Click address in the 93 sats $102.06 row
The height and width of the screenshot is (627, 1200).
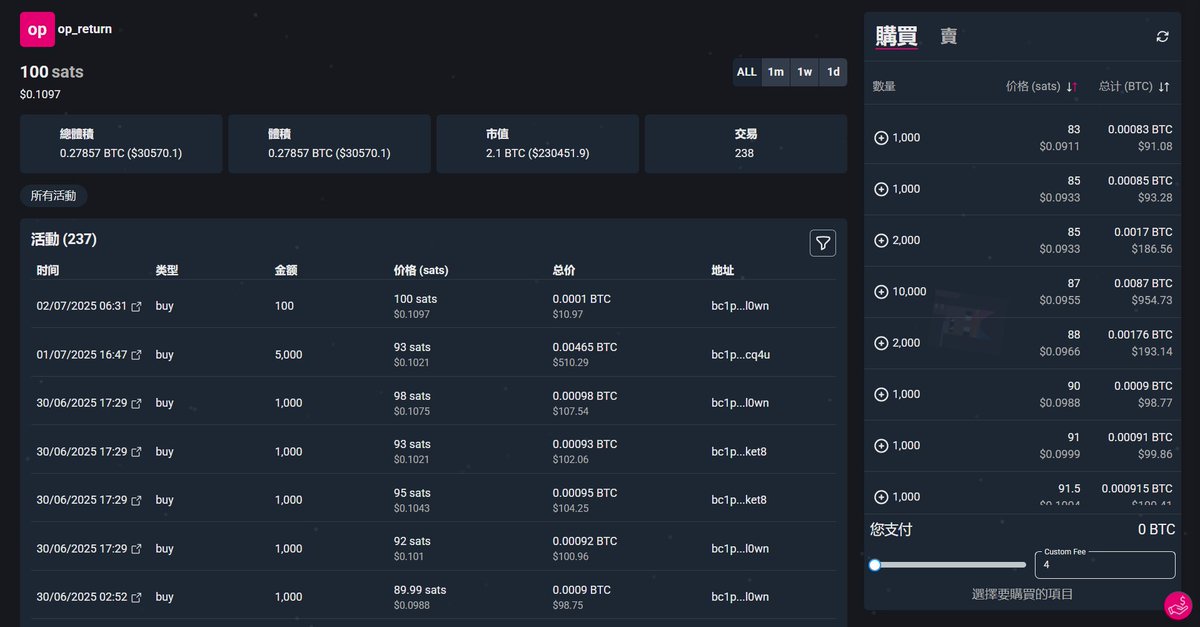click(739, 452)
